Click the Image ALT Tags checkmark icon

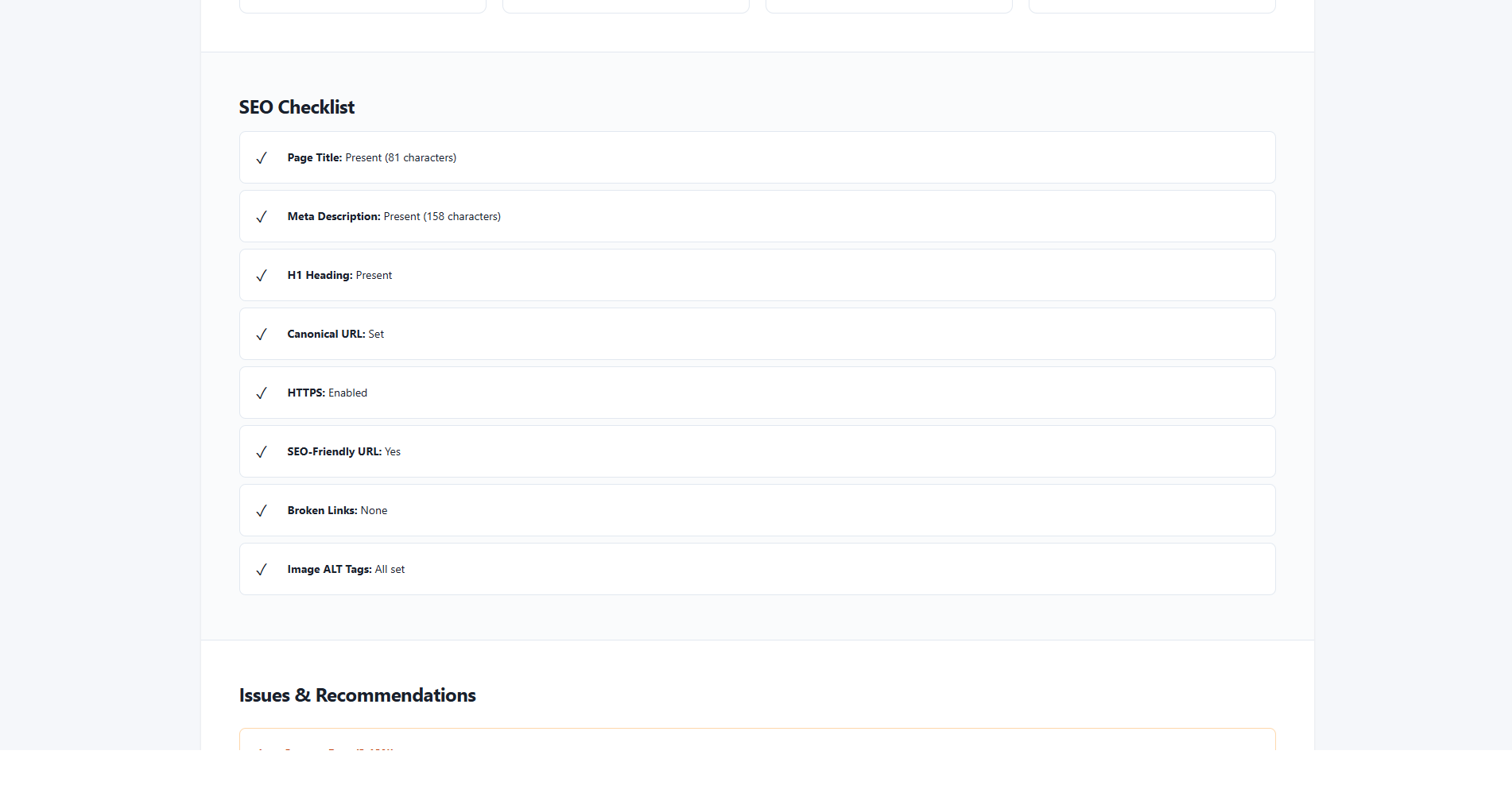(261, 570)
